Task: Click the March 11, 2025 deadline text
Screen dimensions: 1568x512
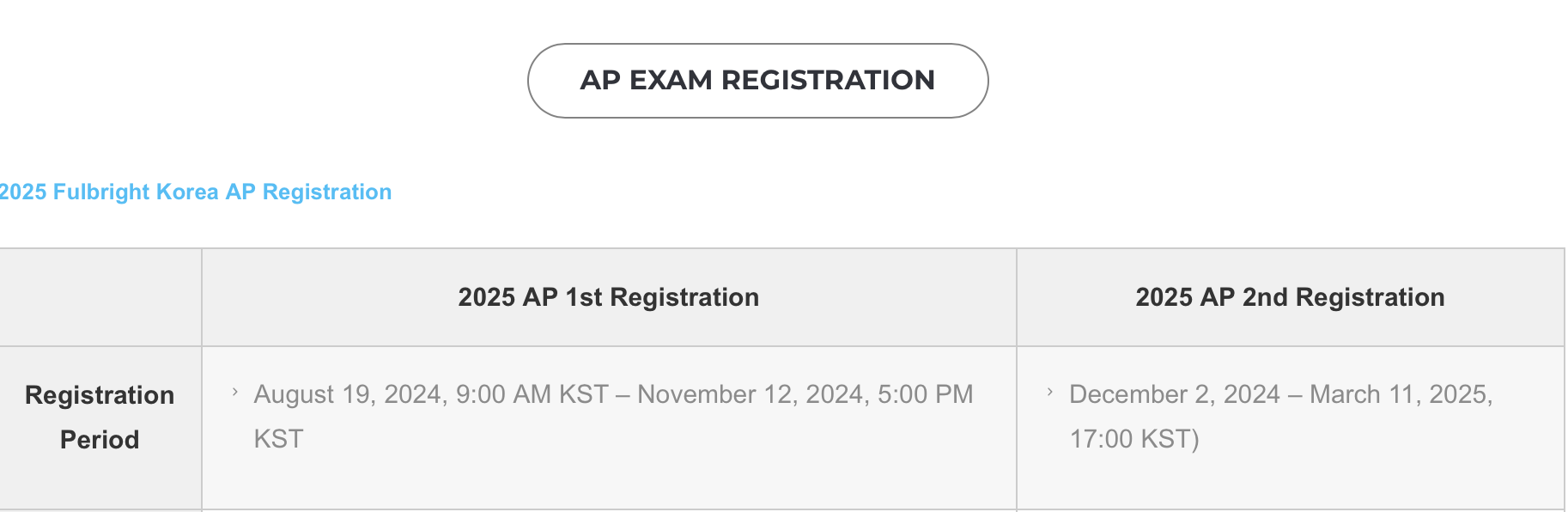Action: point(1400,394)
